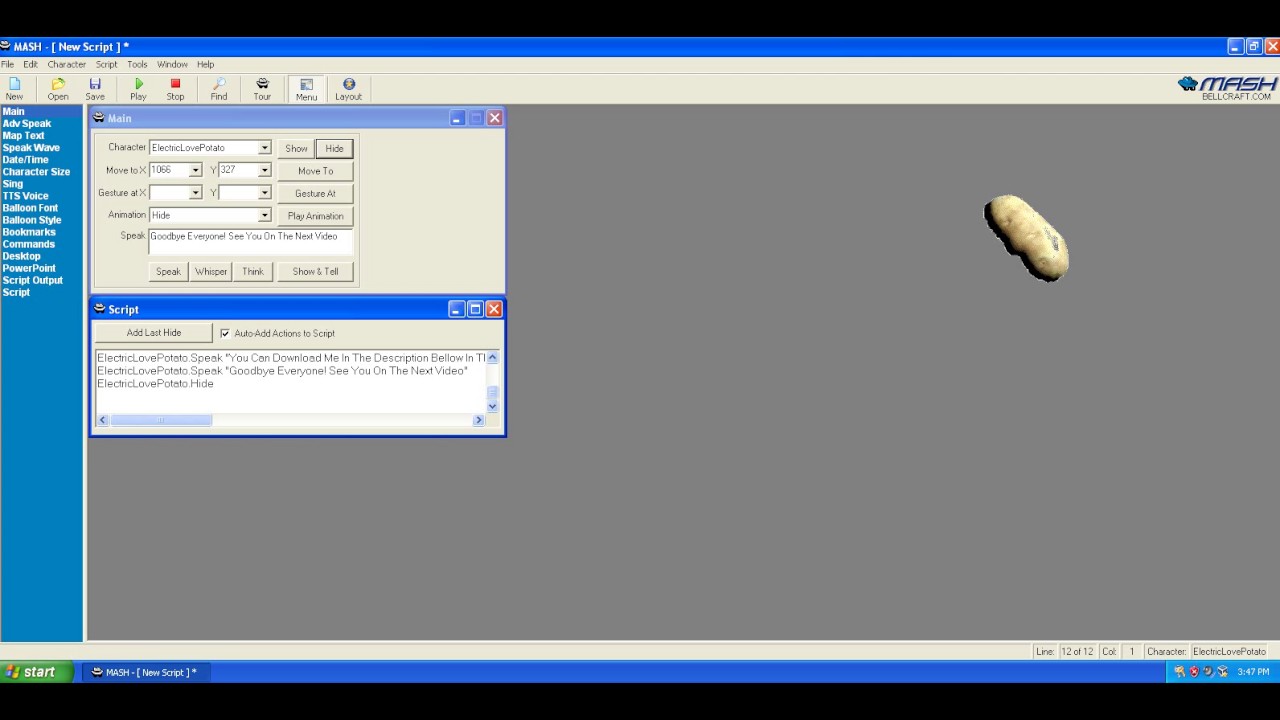1280x720 pixels.
Task: Click the Think button
Action: pyautogui.click(x=253, y=271)
